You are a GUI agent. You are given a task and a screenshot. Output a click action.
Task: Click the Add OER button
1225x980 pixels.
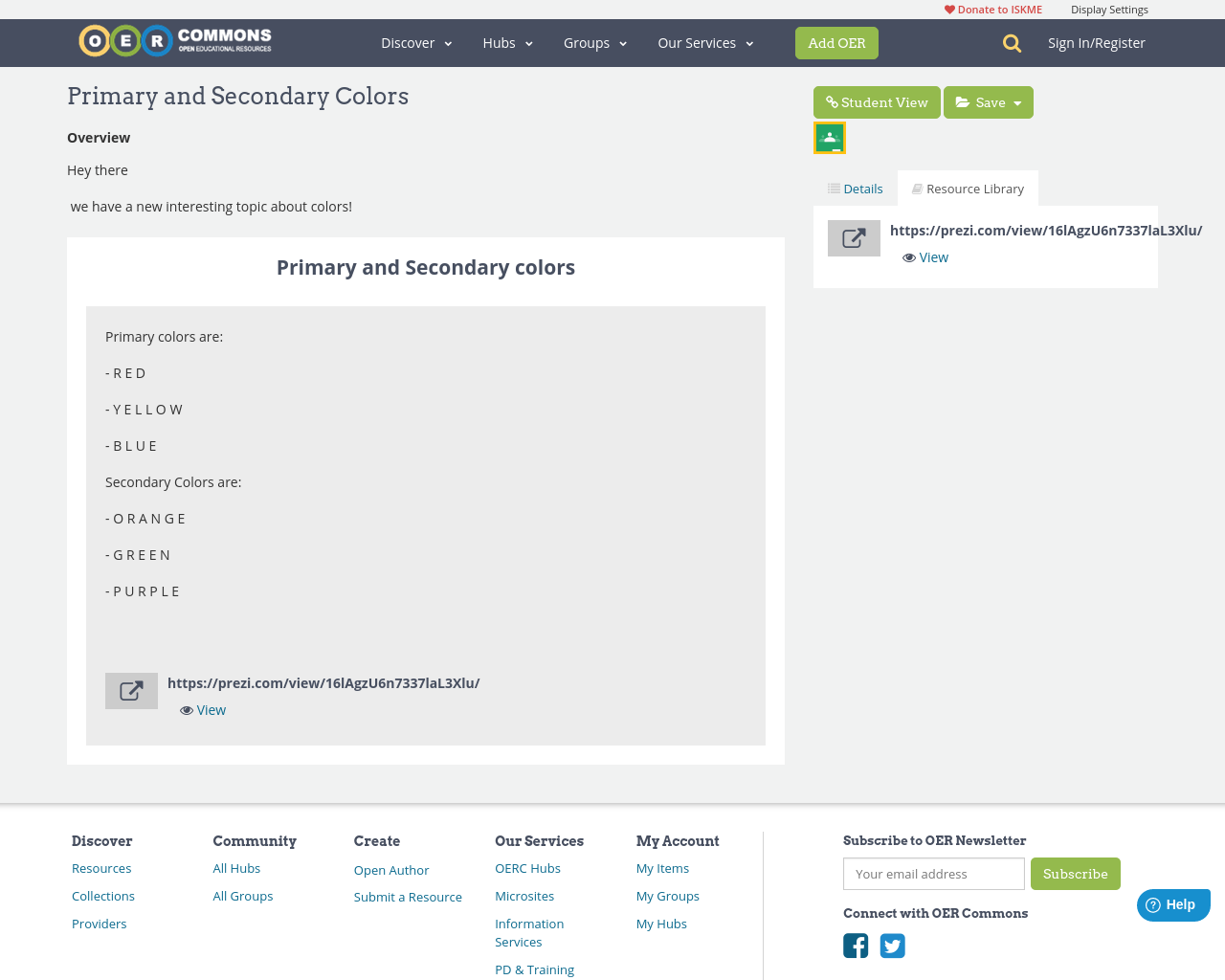point(836,42)
